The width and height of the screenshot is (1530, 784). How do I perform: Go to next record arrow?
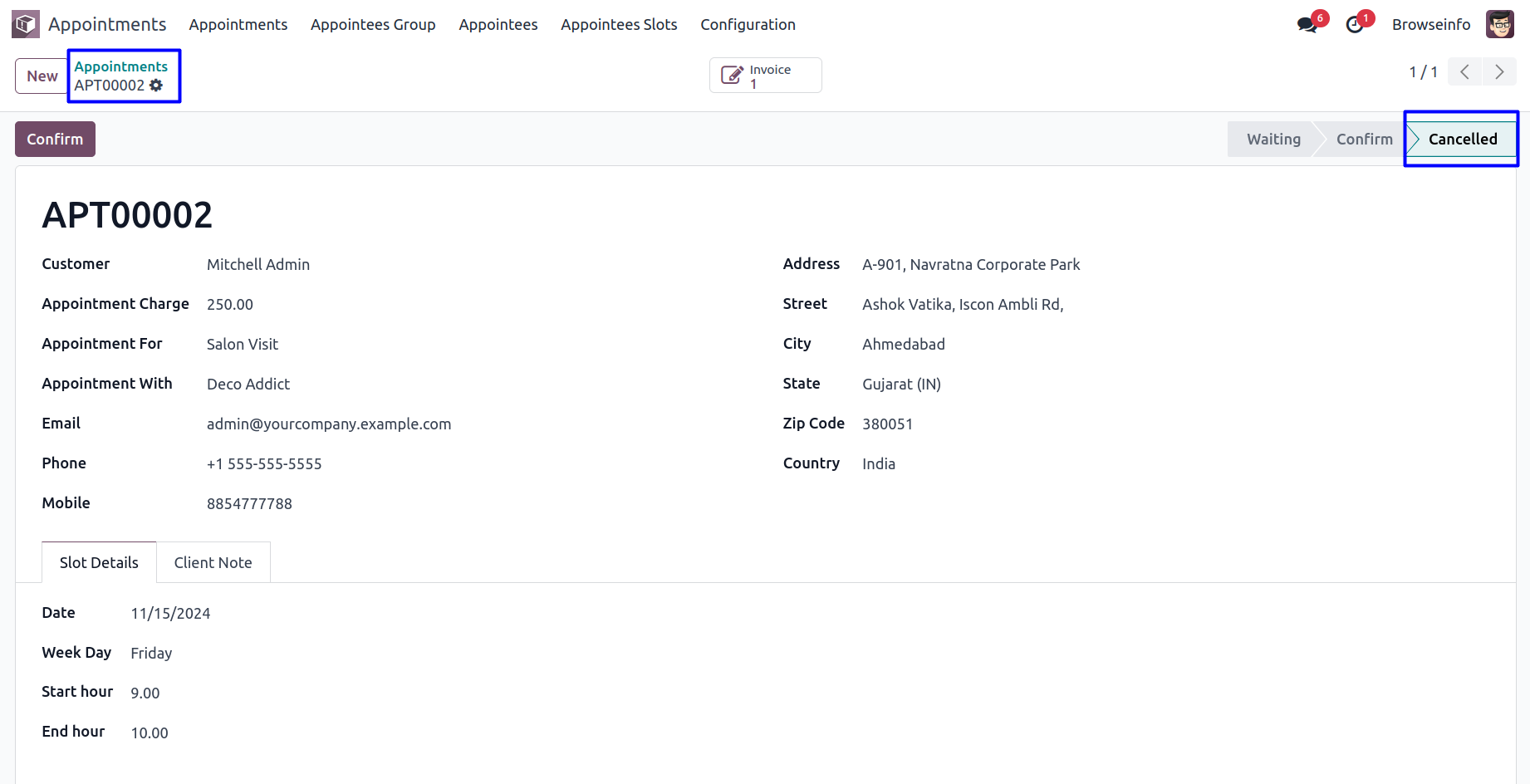click(x=1499, y=72)
